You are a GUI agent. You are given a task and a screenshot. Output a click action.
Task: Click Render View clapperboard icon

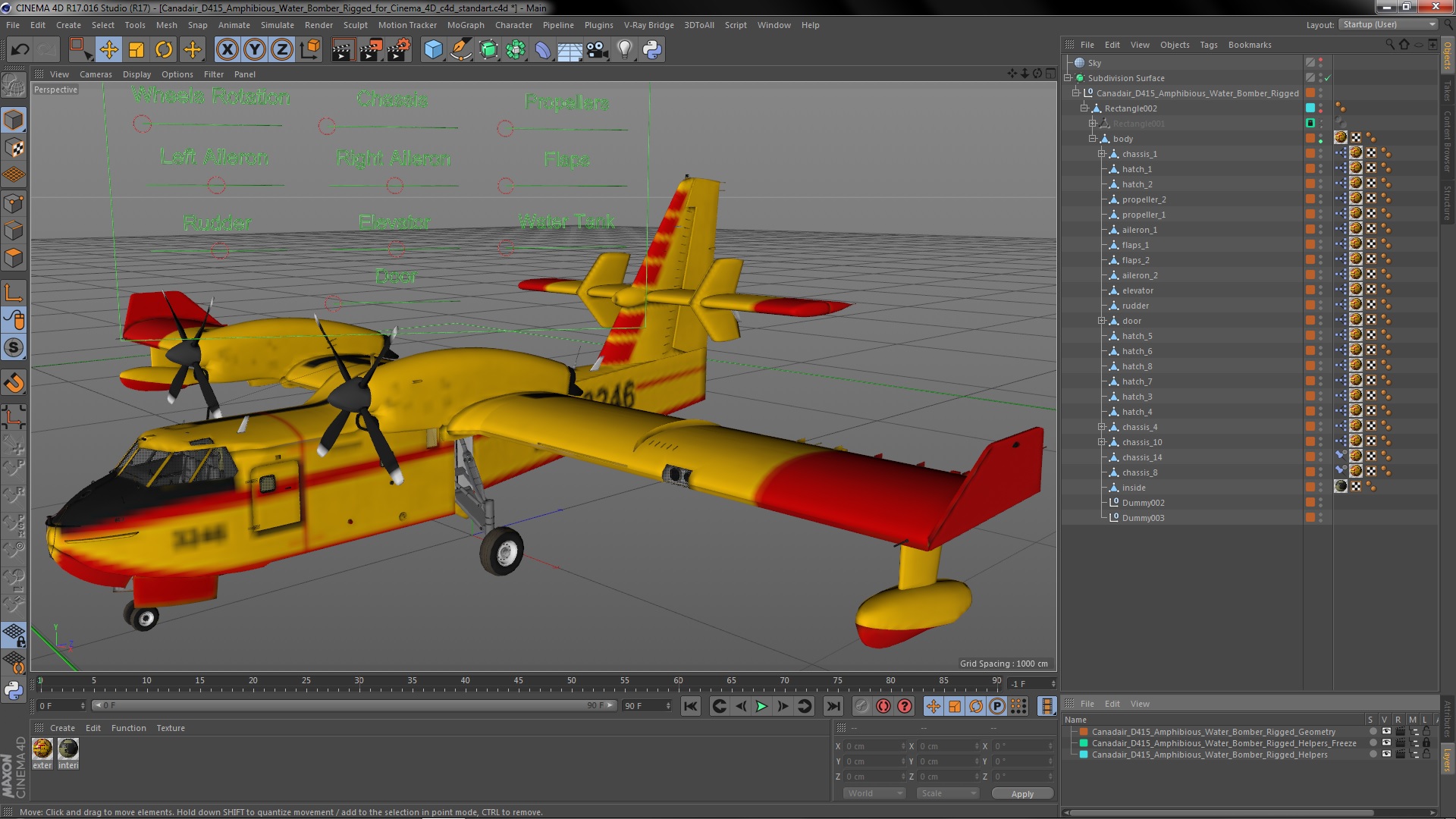click(343, 50)
